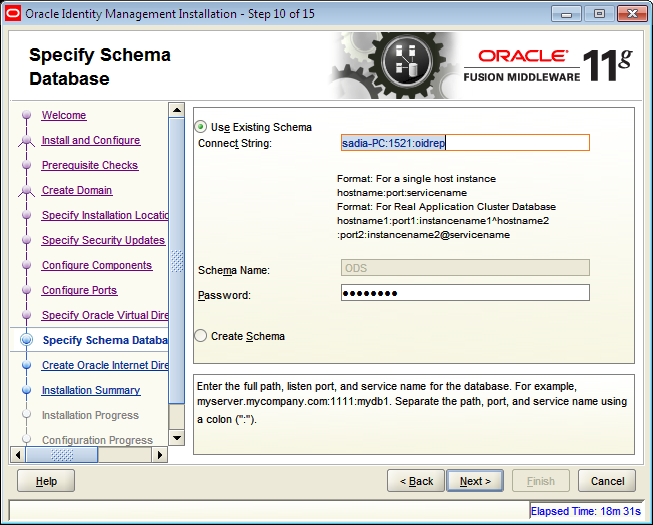653x525 pixels.
Task: Click the Specify Schema Database page heading
Action: (100, 67)
